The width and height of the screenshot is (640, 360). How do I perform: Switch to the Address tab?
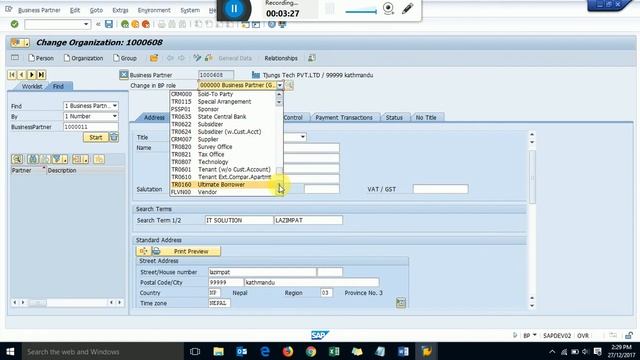pos(154,117)
